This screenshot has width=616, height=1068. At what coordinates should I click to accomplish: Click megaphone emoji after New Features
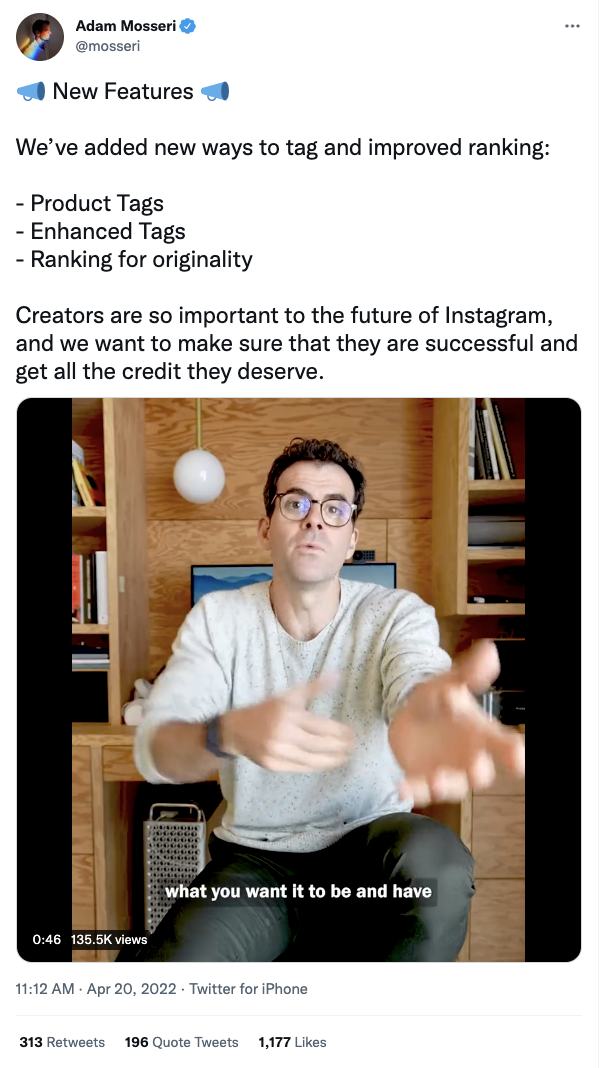[215, 91]
